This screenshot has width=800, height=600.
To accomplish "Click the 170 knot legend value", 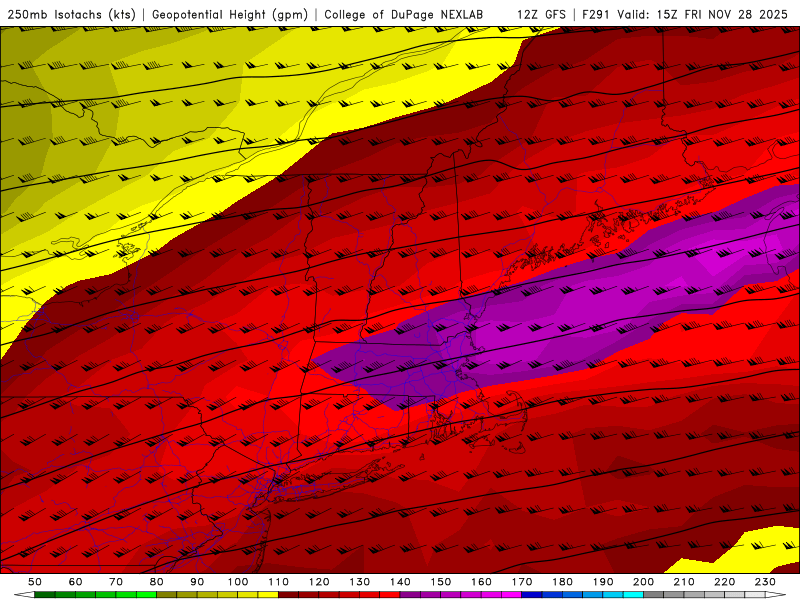I will 521,582.
